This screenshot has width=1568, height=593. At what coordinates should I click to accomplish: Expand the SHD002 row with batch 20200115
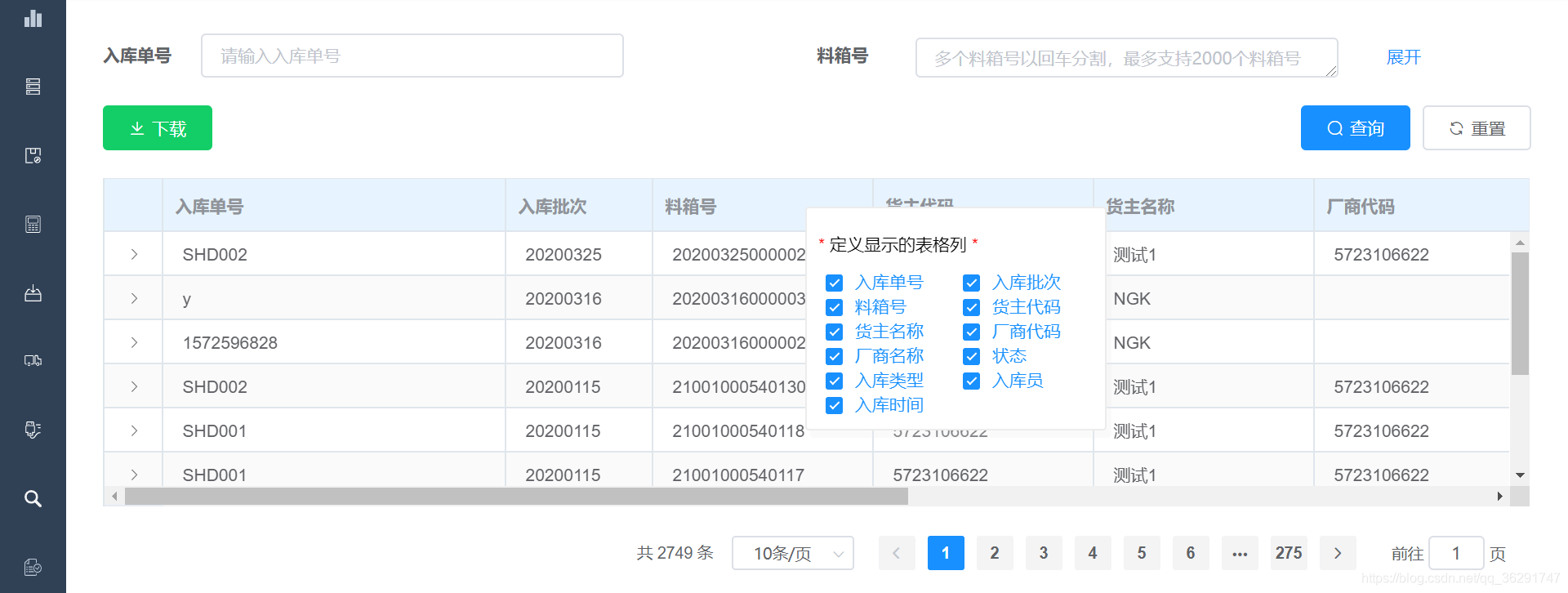coord(134,386)
